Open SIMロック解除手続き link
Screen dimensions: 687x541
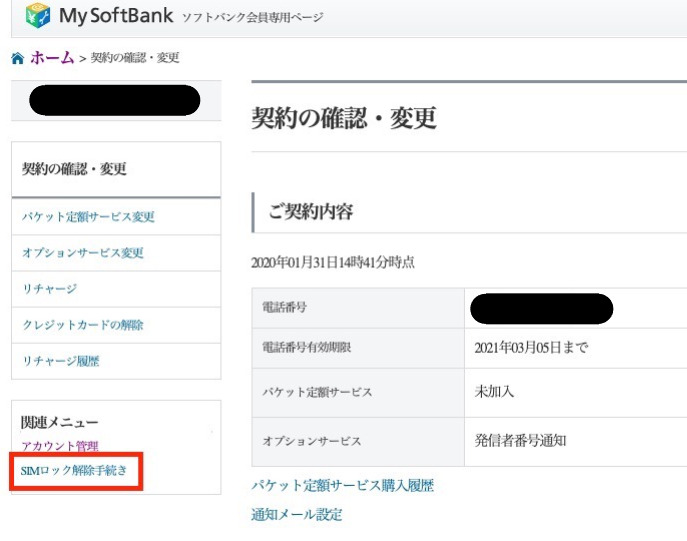point(74,470)
